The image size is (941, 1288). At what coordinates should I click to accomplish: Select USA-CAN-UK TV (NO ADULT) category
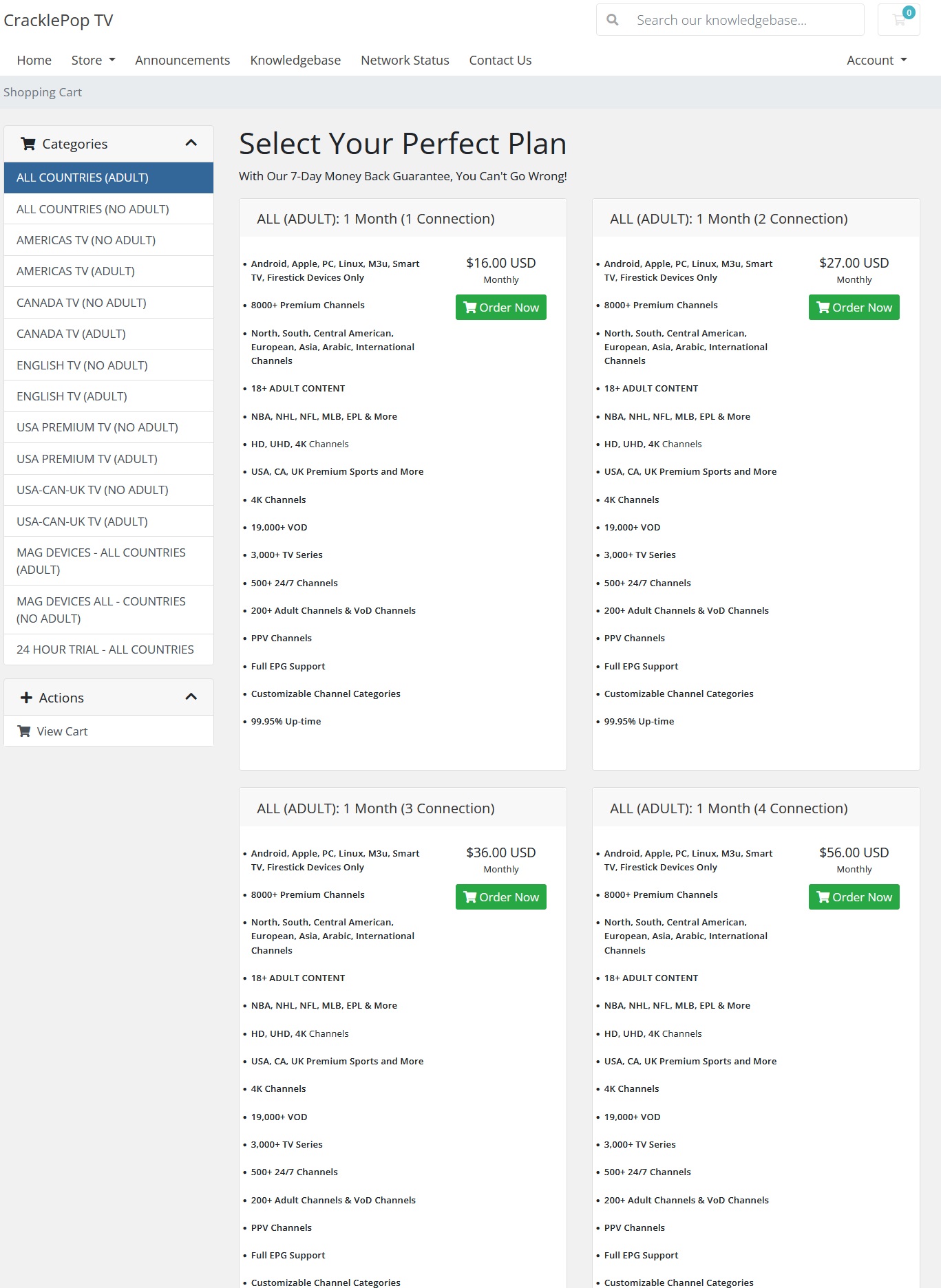click(x=109, y=490)
